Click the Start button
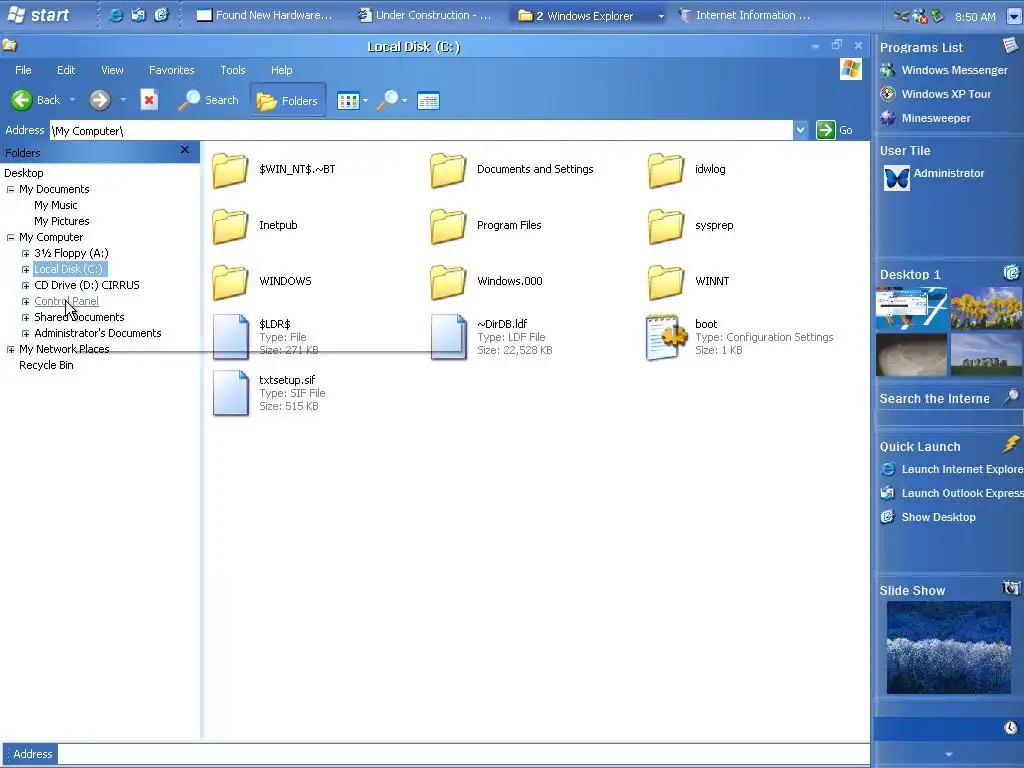The image size is (1024, 768). tap(40, 15)
